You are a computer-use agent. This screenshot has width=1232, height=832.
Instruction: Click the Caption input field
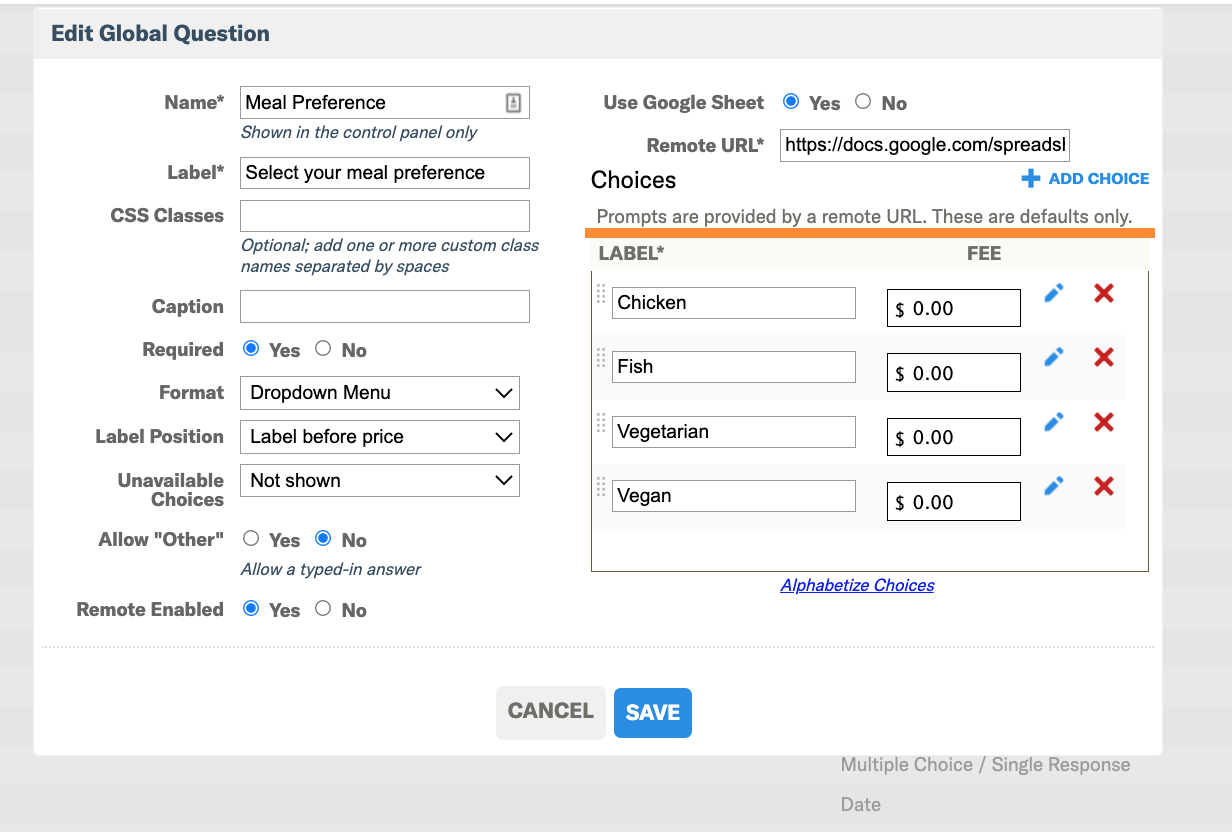[x=385, y=307]
